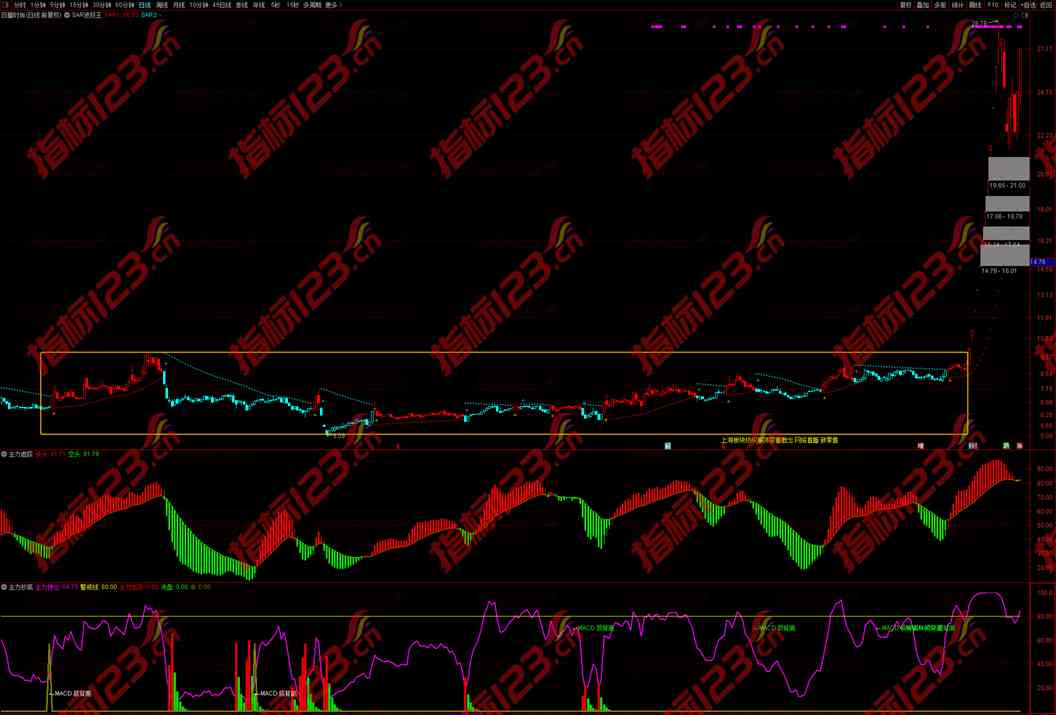Switch to the 分时 intraday tab
The height and width of the screenshot is (715, 1056).
coord(19,5)
